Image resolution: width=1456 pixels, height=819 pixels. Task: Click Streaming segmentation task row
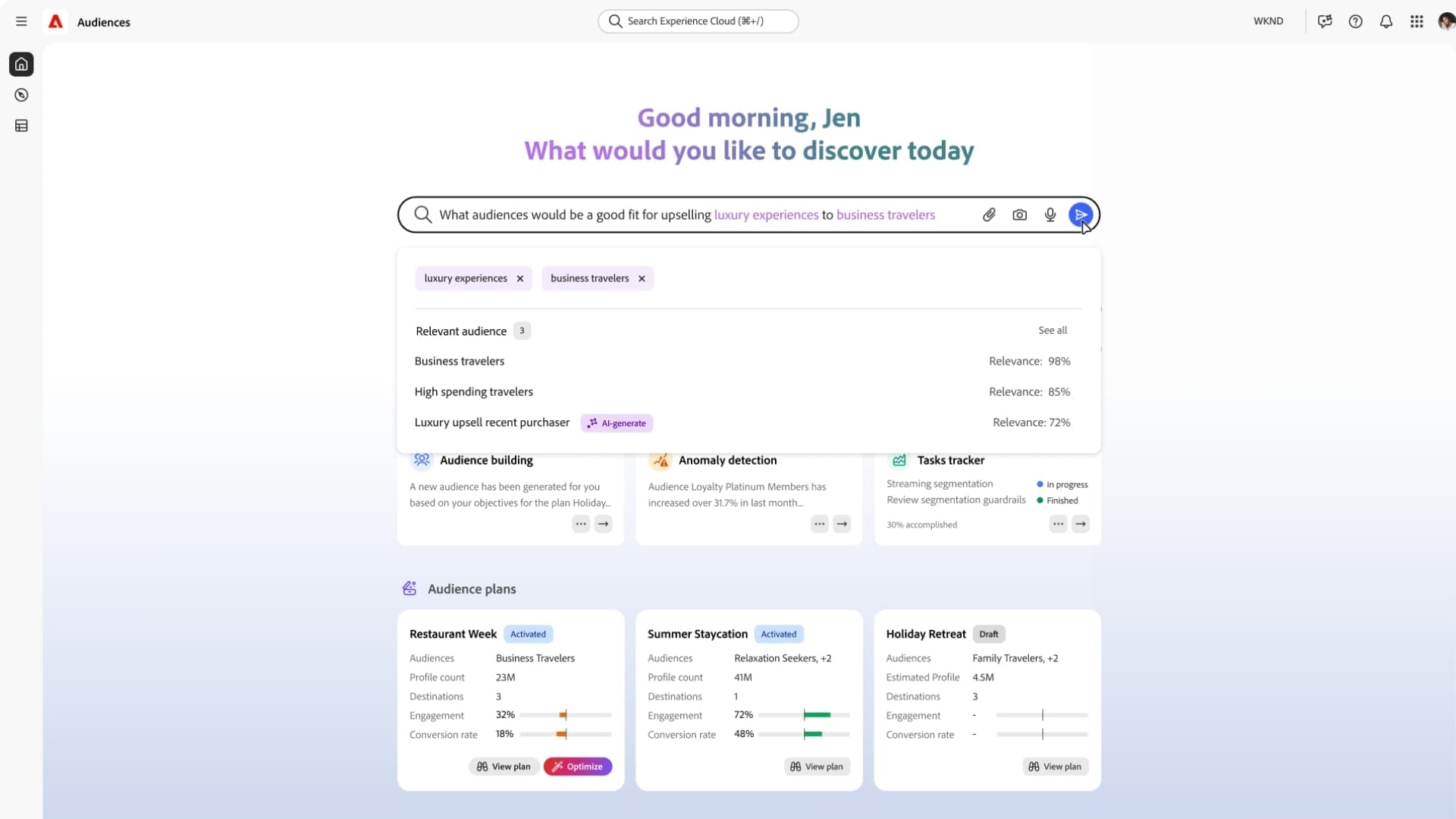(987, 484)
